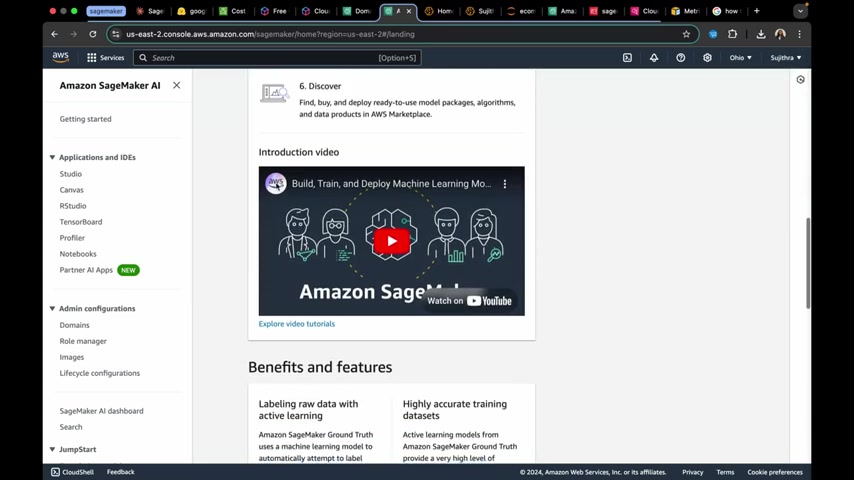
Task: Open the settings gear in AWS header
Action: click(707, 57)
